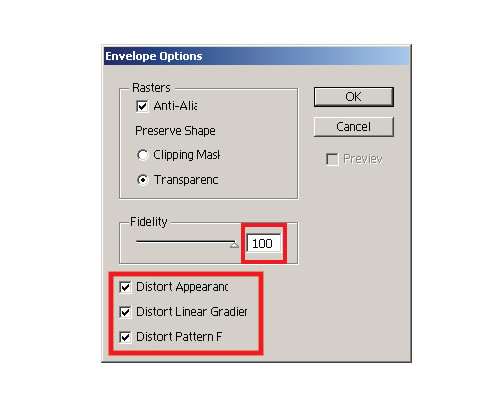Click the Fidelity slider thumb triangle
The width and height of the screenshot is (500, 401).
click(x=234, y=245)
